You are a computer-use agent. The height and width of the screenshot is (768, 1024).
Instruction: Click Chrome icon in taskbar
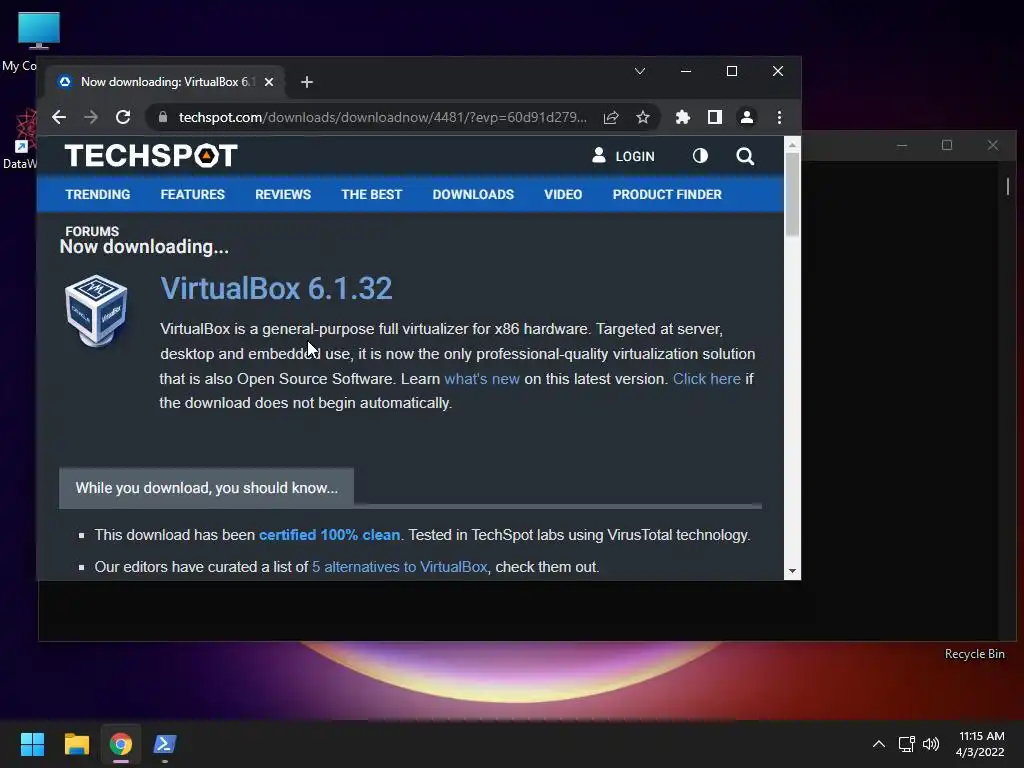121,744
